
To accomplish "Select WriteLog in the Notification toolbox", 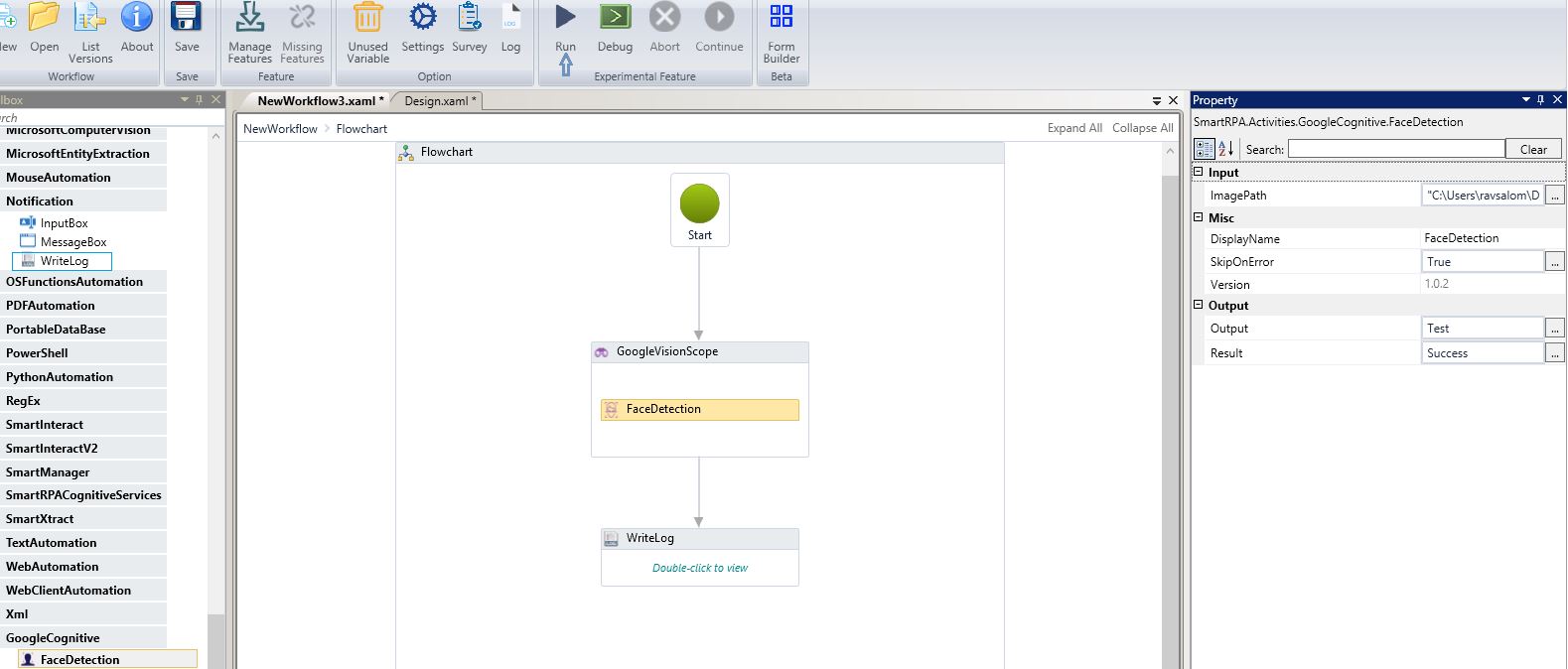I will tap(64, 261).
